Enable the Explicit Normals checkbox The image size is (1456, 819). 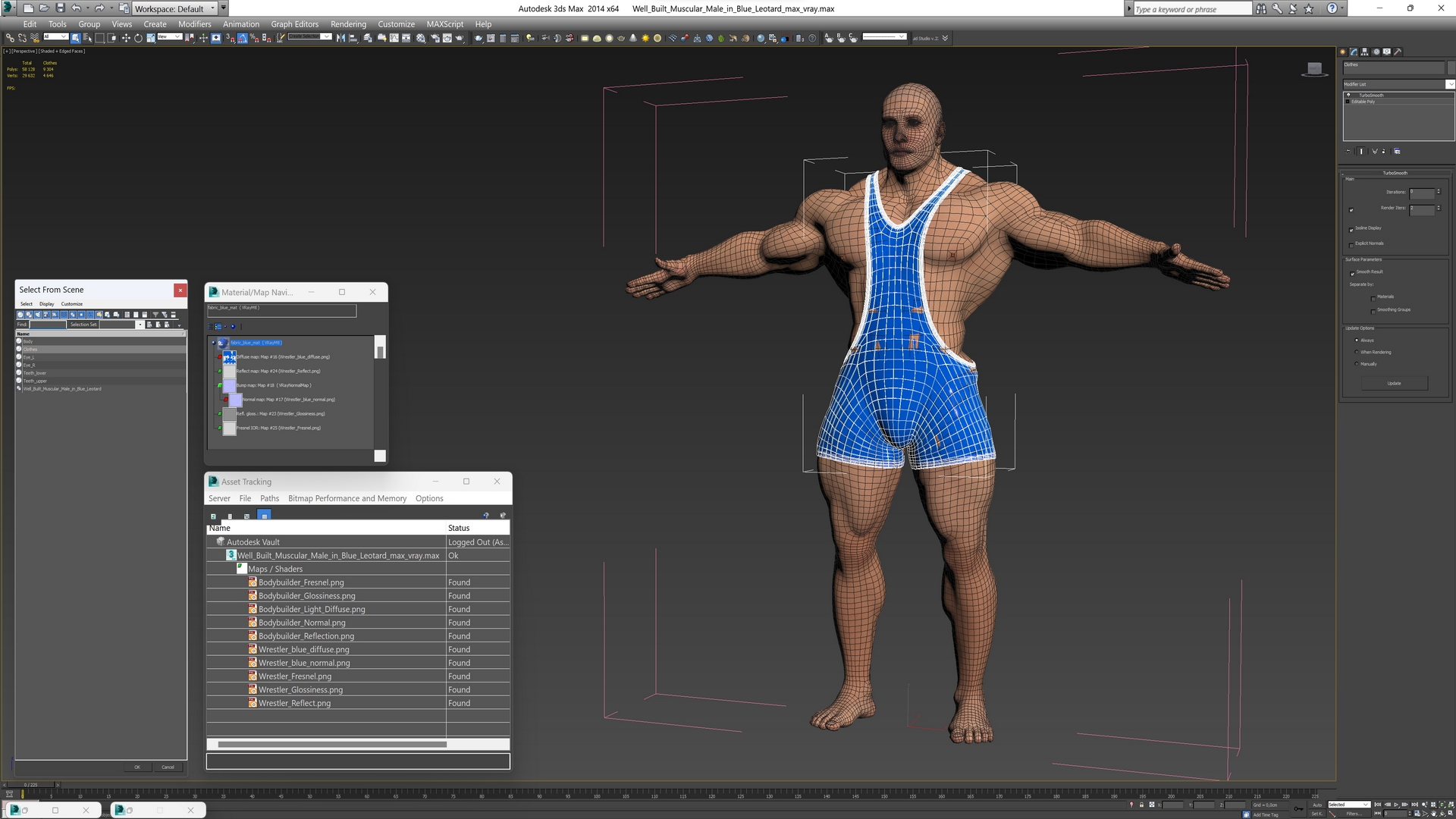(1351, 244)
